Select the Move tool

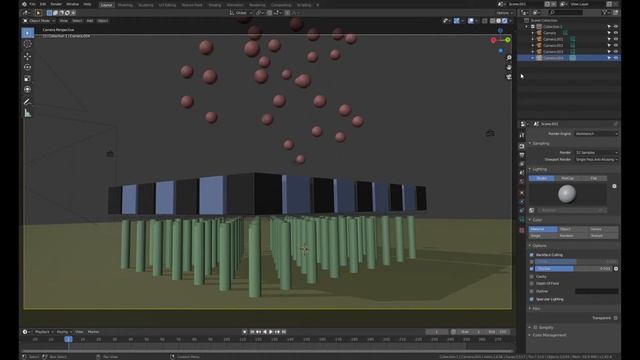pos(28,56)
